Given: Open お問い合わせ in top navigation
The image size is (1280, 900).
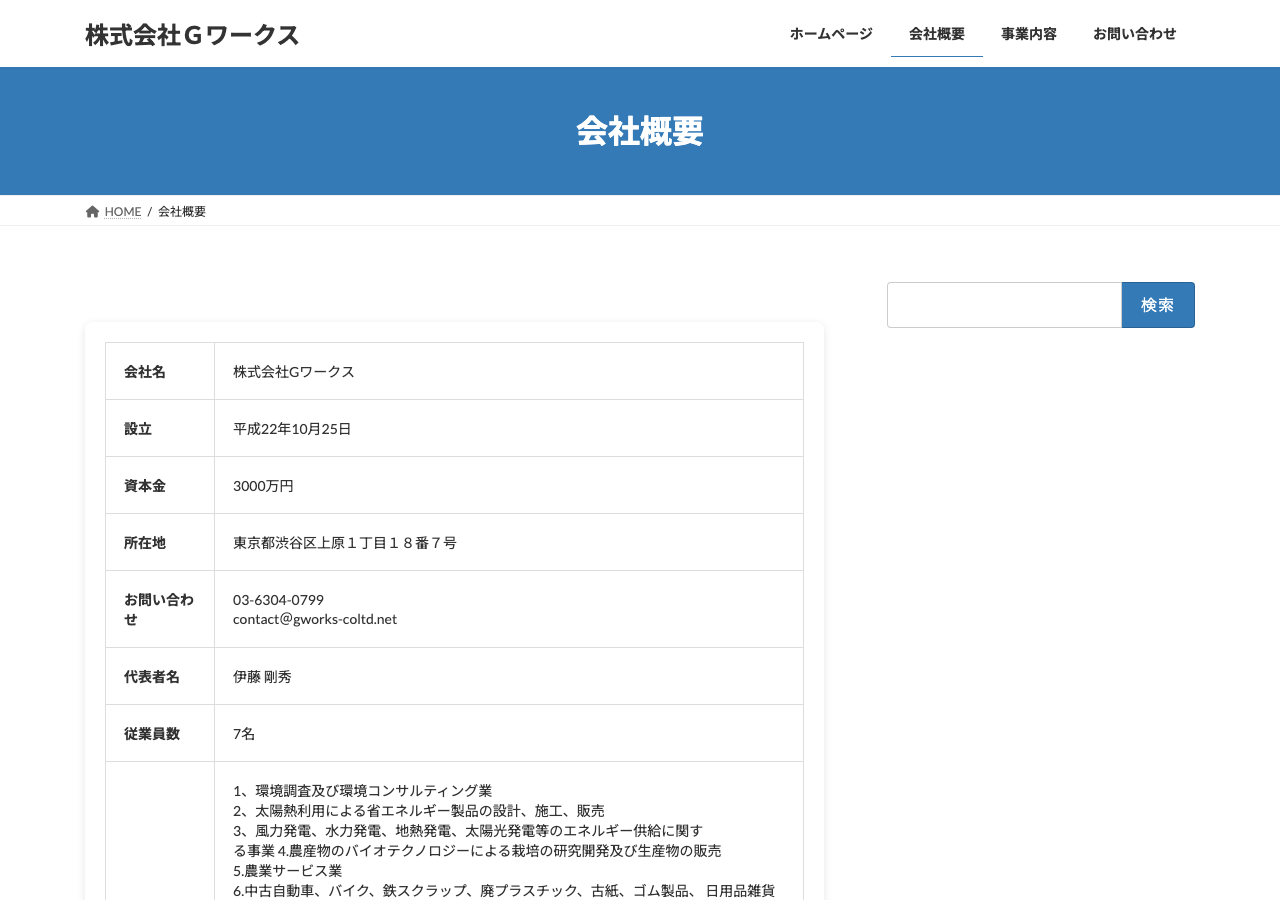Looking at the screenshot, I should pyautogui.click(x=1135, y=34).
